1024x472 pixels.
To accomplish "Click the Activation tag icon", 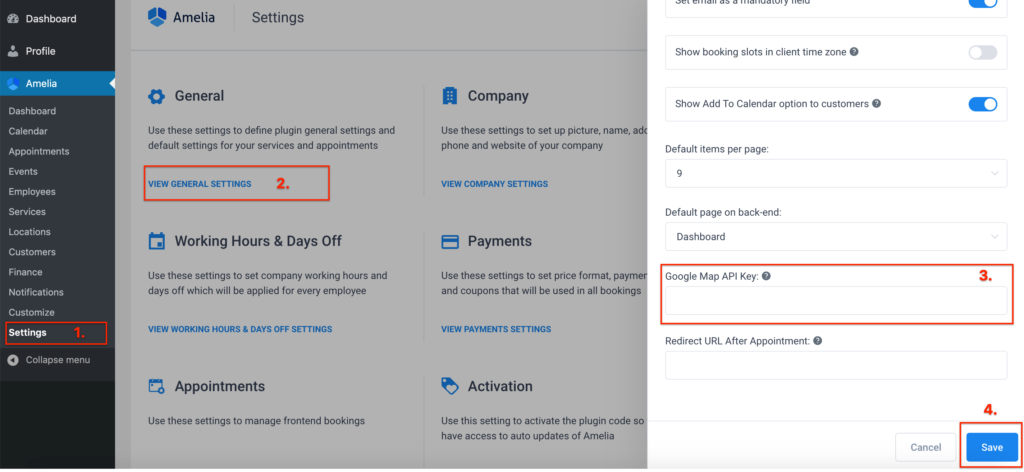I will point(449,386).
